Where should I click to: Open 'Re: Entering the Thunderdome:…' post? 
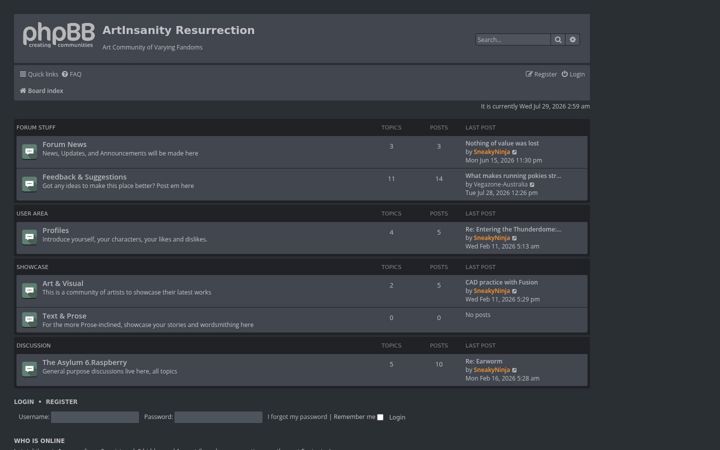513,229
